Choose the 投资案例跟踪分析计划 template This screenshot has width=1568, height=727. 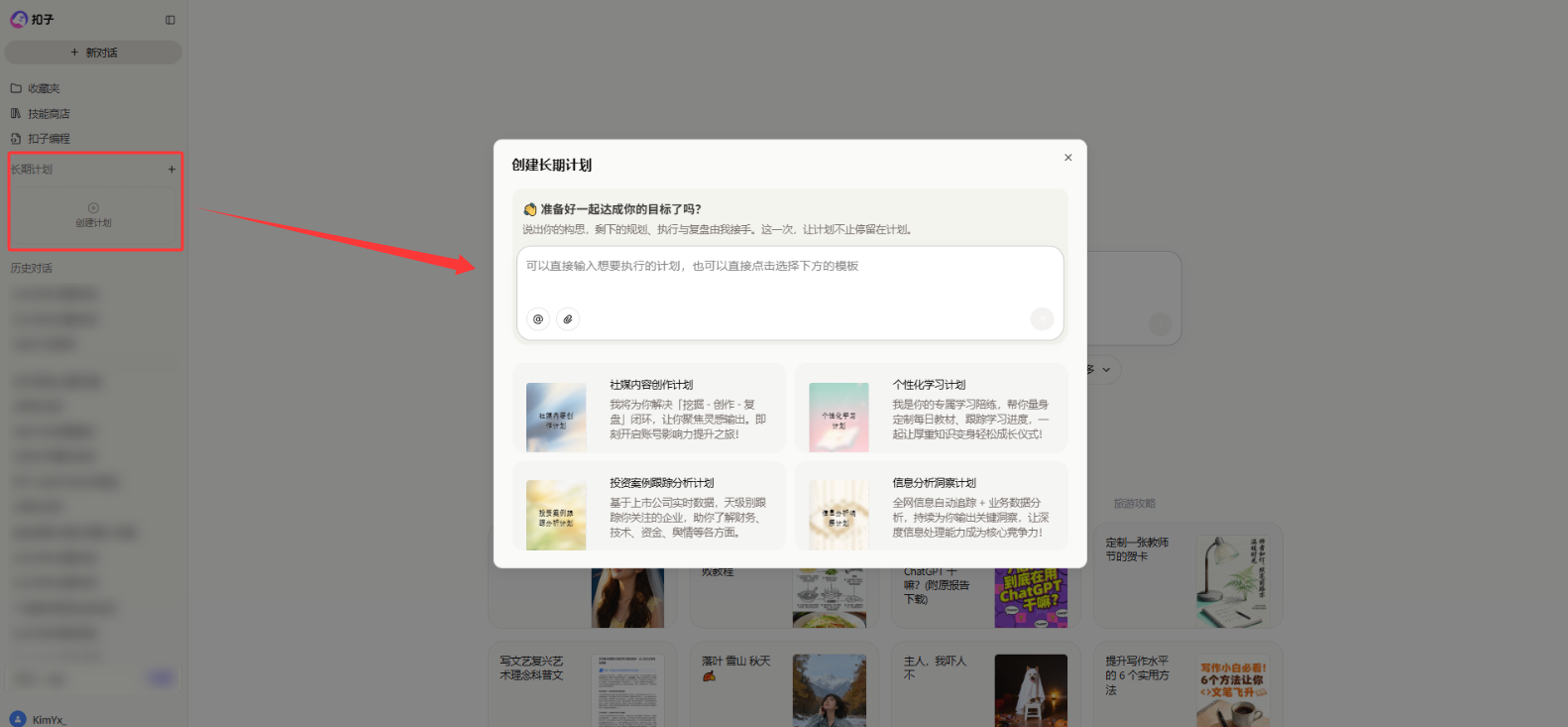coord(649,506)
